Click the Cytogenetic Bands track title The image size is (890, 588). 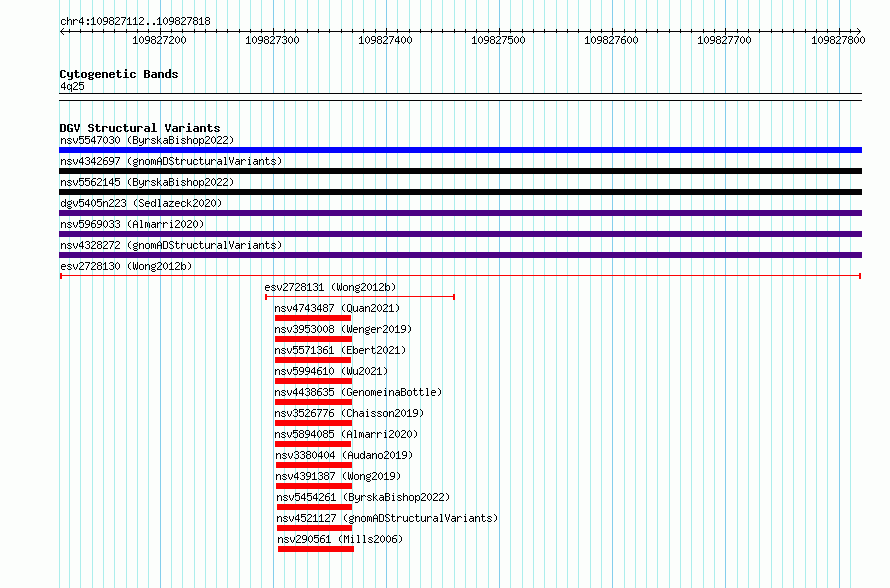pos(119,74)
